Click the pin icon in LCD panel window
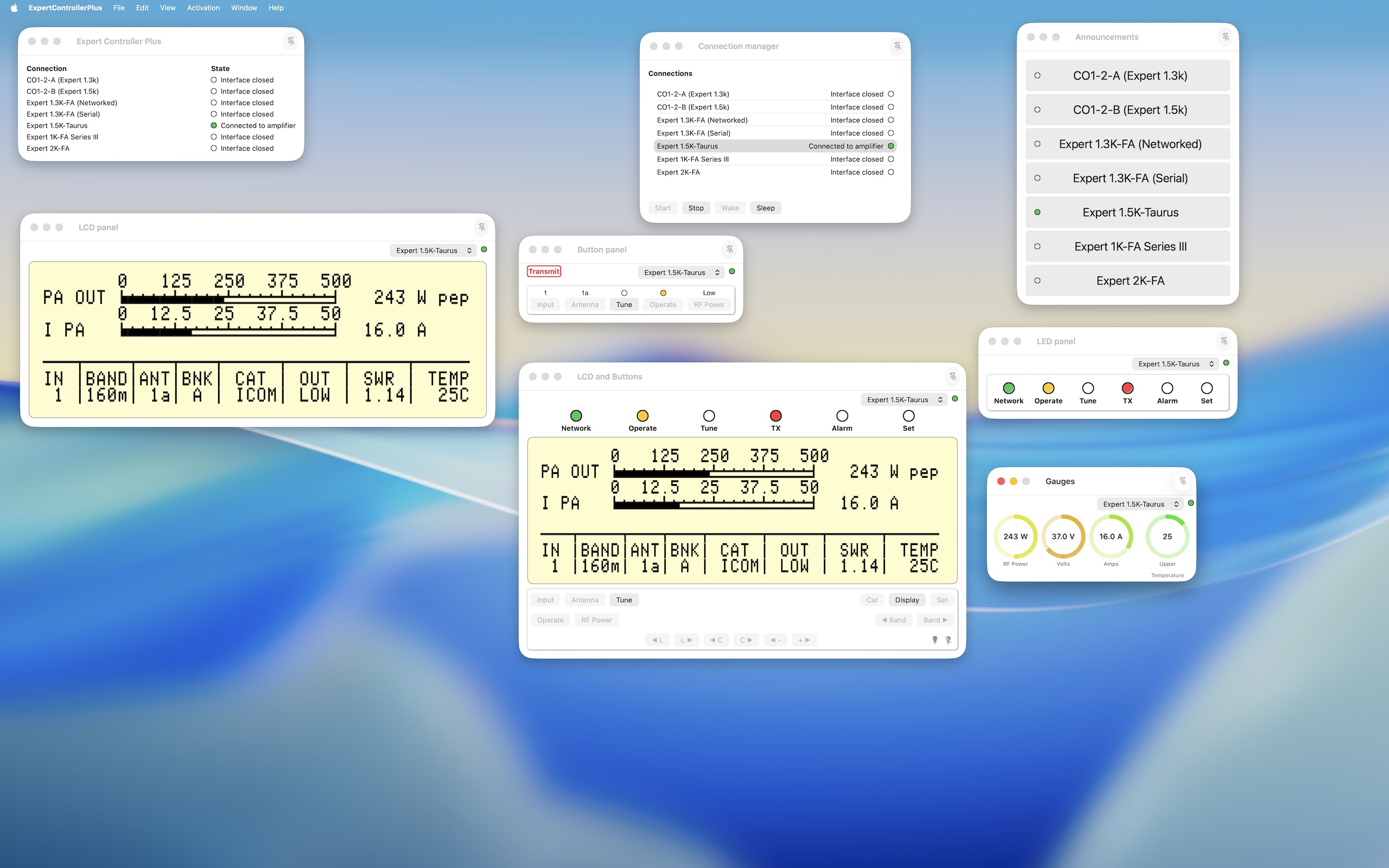Viewport: 1389px width, 868px height. click(x=482, y=227)
